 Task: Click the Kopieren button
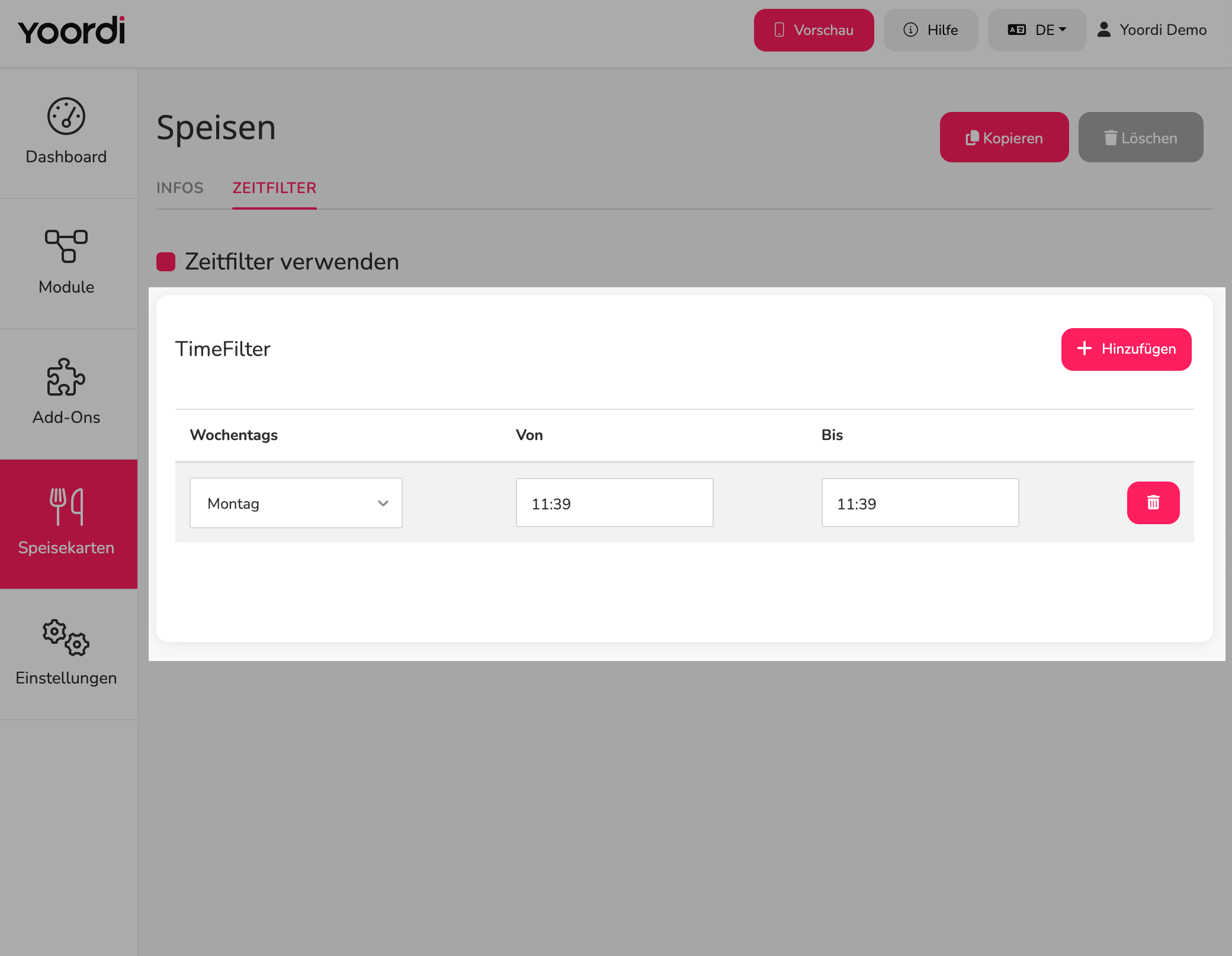1005,137
